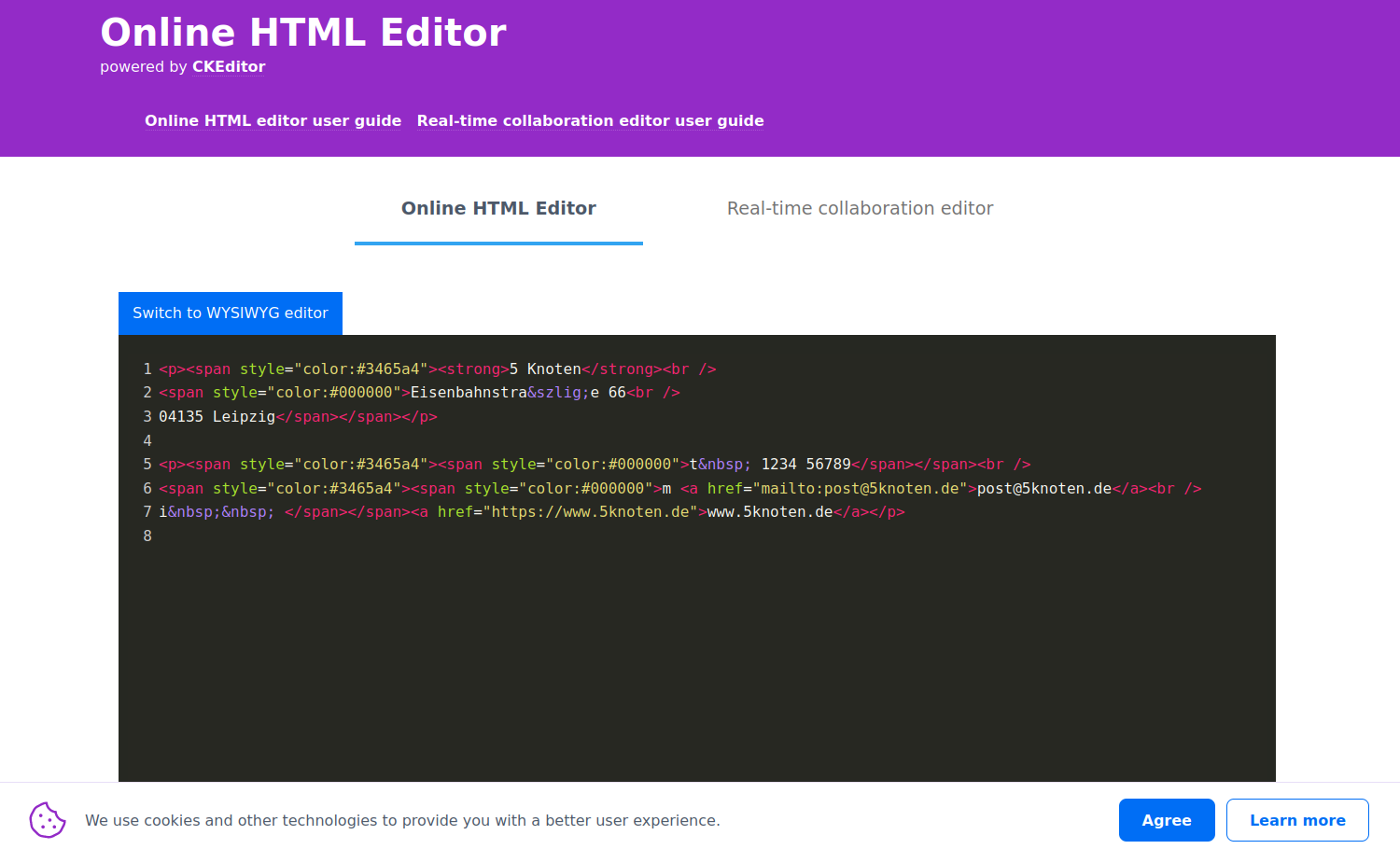The width and height of the screenshot is (1400, 849).
Task: Click the purple header logo text 'Online HTML Editor'
Action: pyautogui.click(x=303, y=32)
